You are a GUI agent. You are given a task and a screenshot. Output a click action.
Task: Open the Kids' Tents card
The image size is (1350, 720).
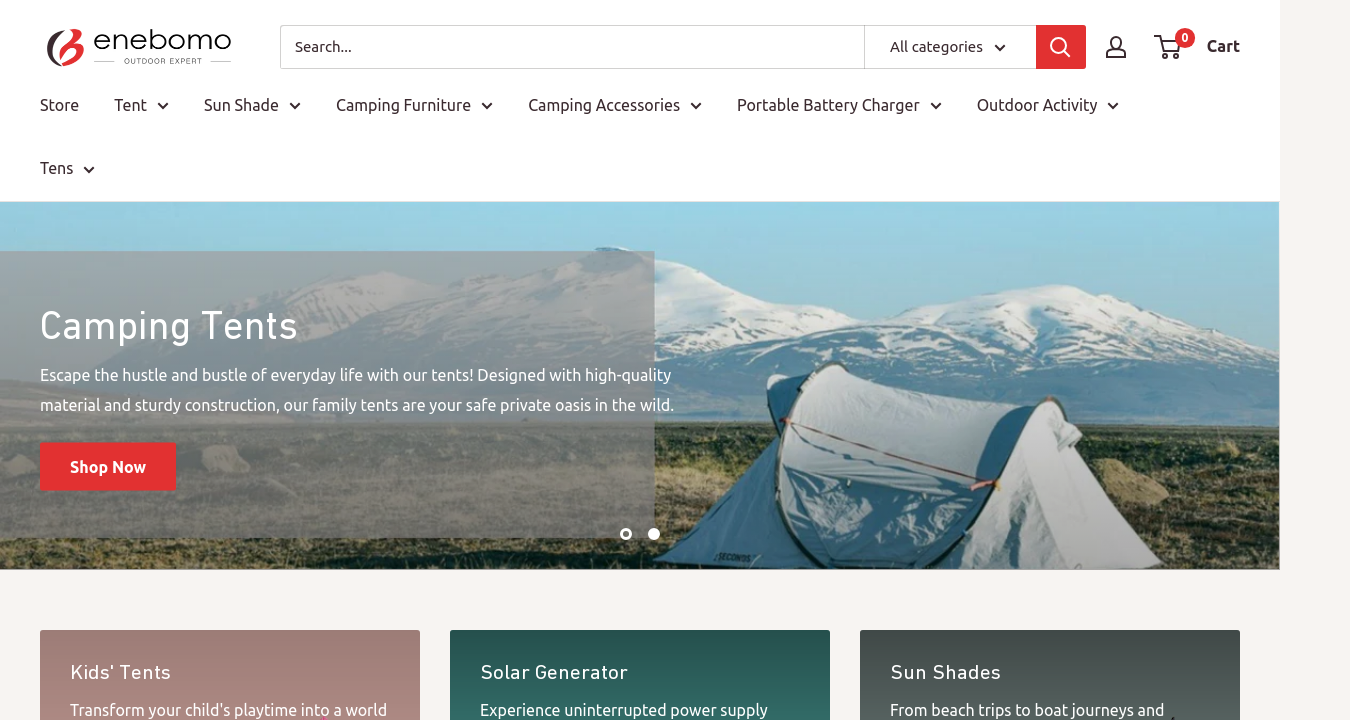coord(230,675)
